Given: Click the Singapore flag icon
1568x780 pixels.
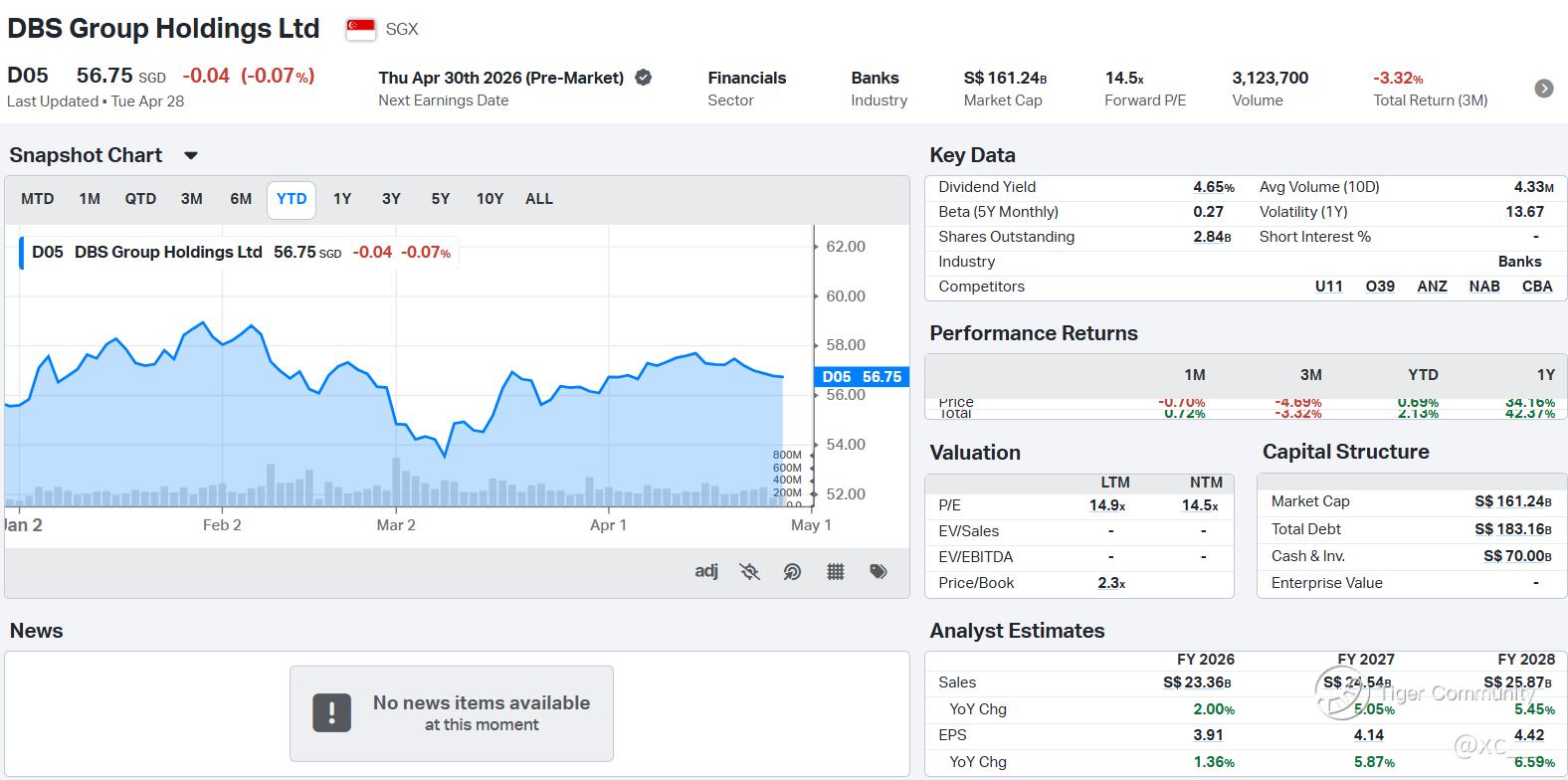Looking at the screenshot, I should pos(360,30).
